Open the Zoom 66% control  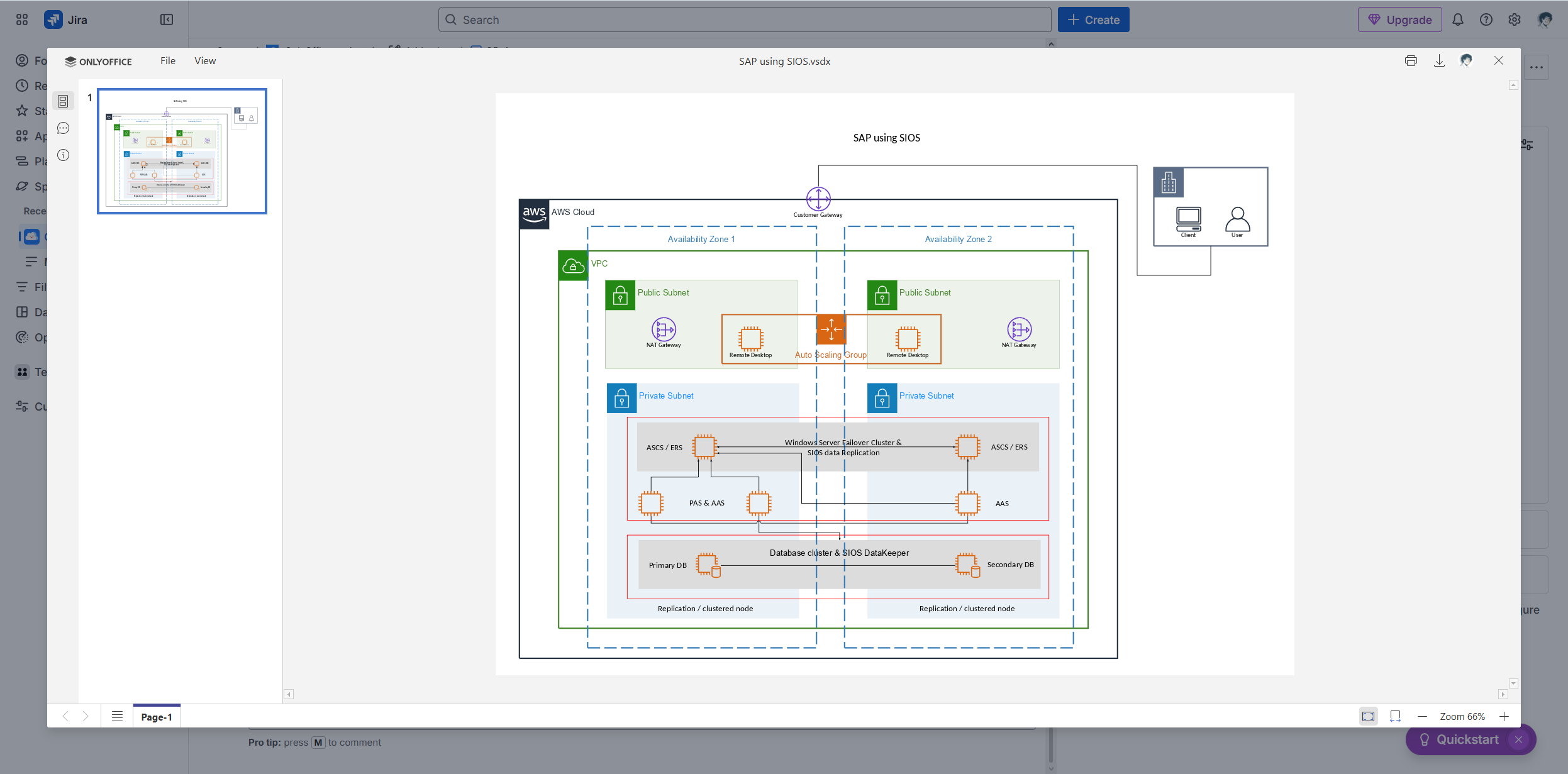tap(1462, 716)
